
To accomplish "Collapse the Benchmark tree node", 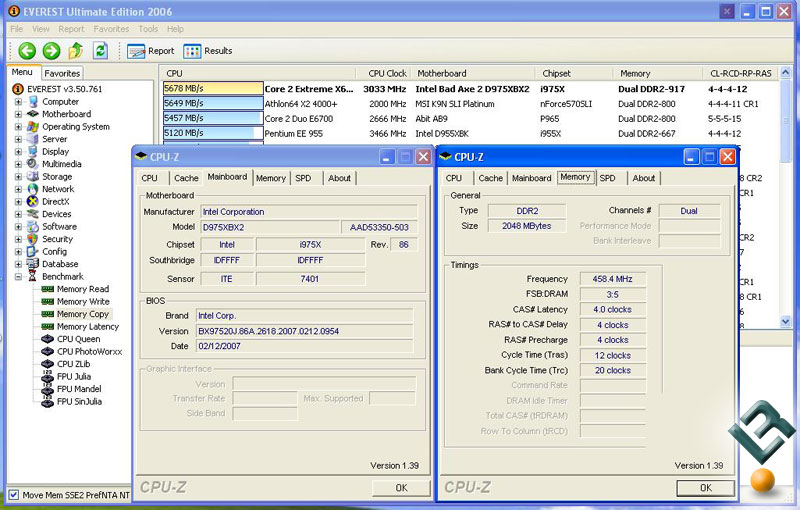I will (18, 276).
